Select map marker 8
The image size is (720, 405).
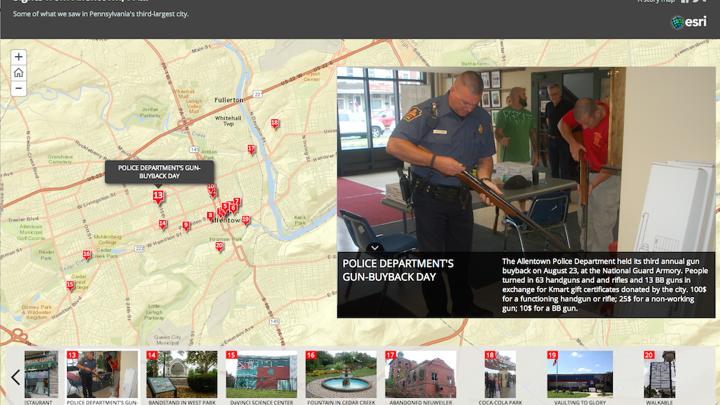pos(210,216)
